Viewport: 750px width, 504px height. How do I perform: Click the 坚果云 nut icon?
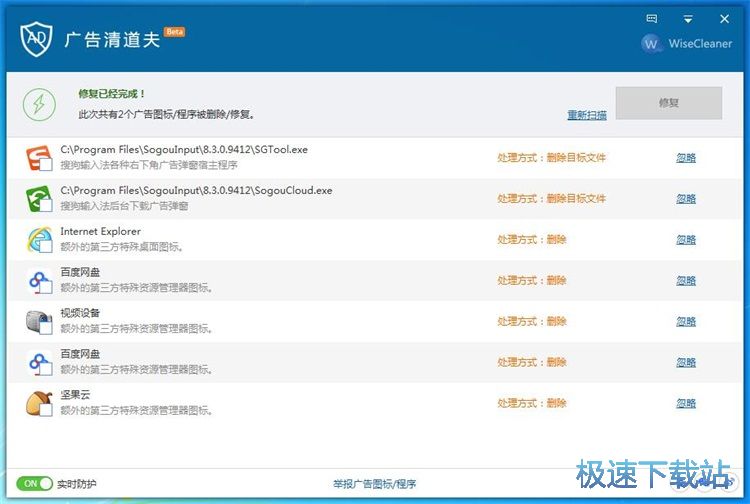click(x=40, y=403)
